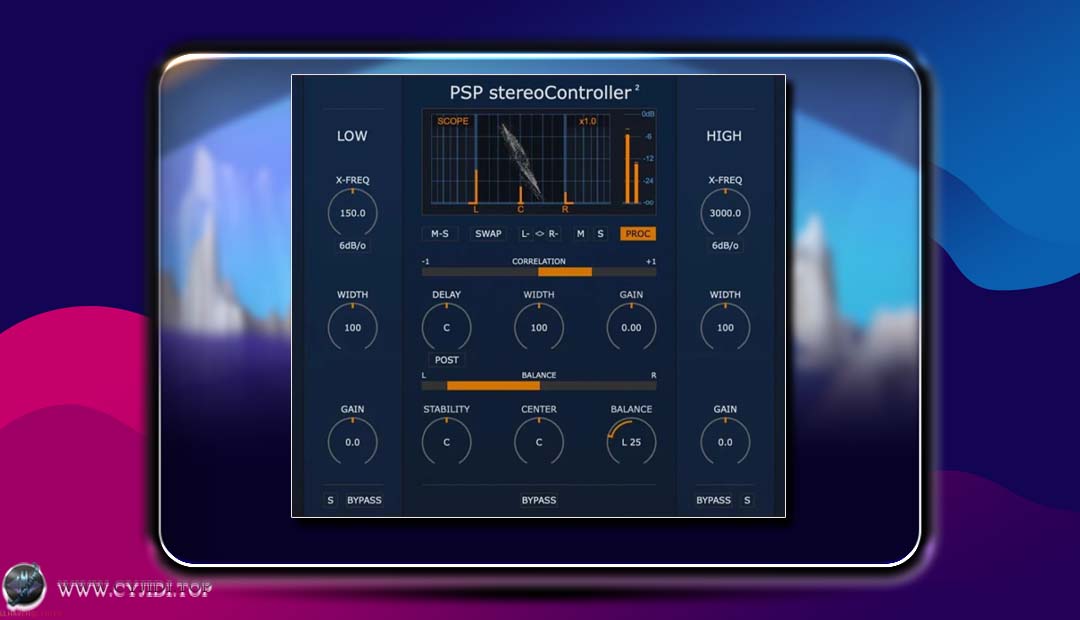This screenshot has width=1080, height=620.
Task: Click the STABILITY knob
Action: [x=447, y=442]
